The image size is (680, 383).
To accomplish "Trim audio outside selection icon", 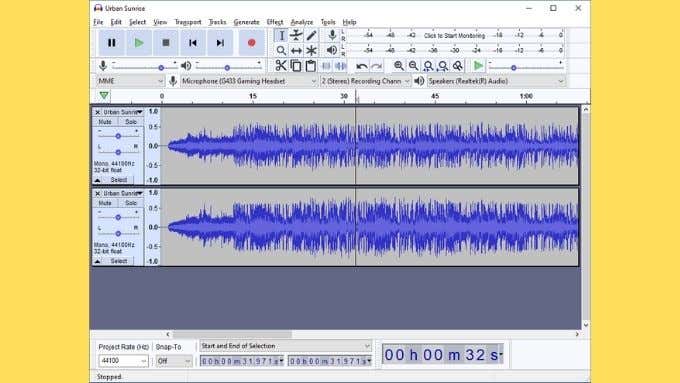I will [x=326, y=66].
